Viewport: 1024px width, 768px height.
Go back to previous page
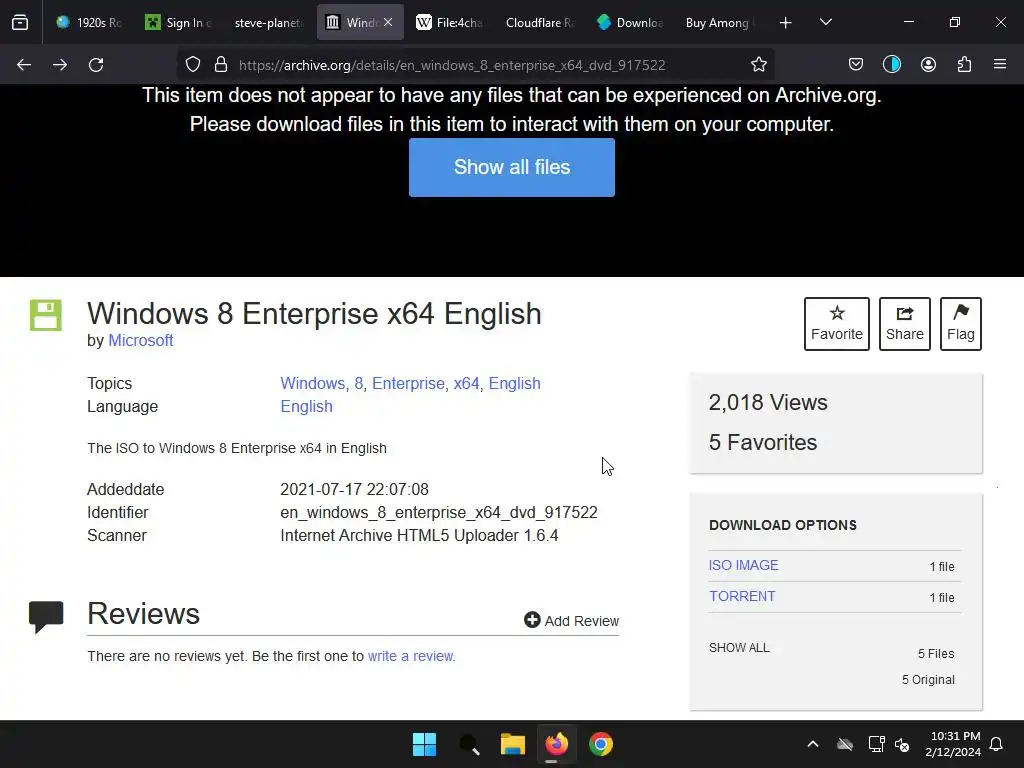[24, 65]
